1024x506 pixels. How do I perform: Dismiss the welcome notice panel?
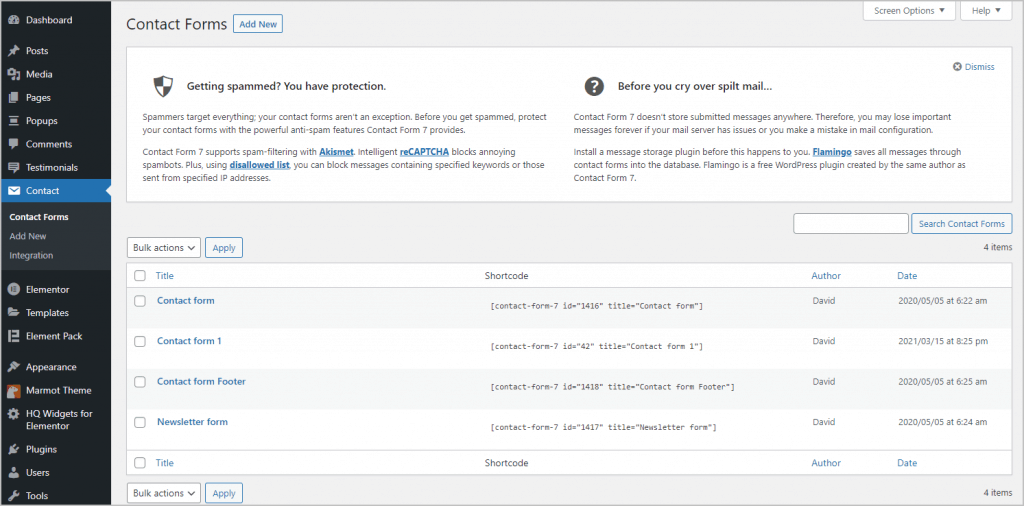974,67
